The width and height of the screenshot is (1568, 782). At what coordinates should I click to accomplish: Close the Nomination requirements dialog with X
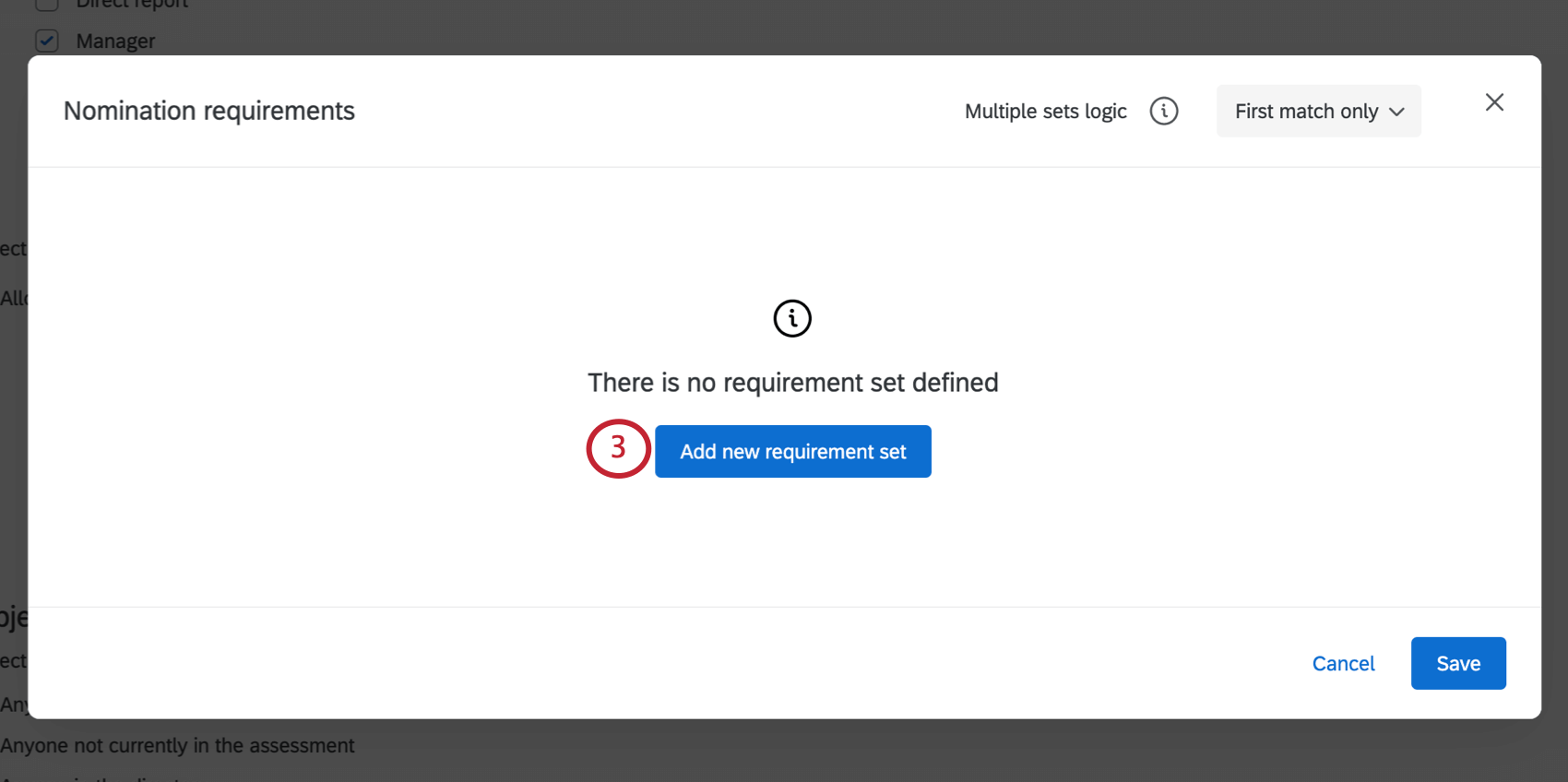[1494, 102]
